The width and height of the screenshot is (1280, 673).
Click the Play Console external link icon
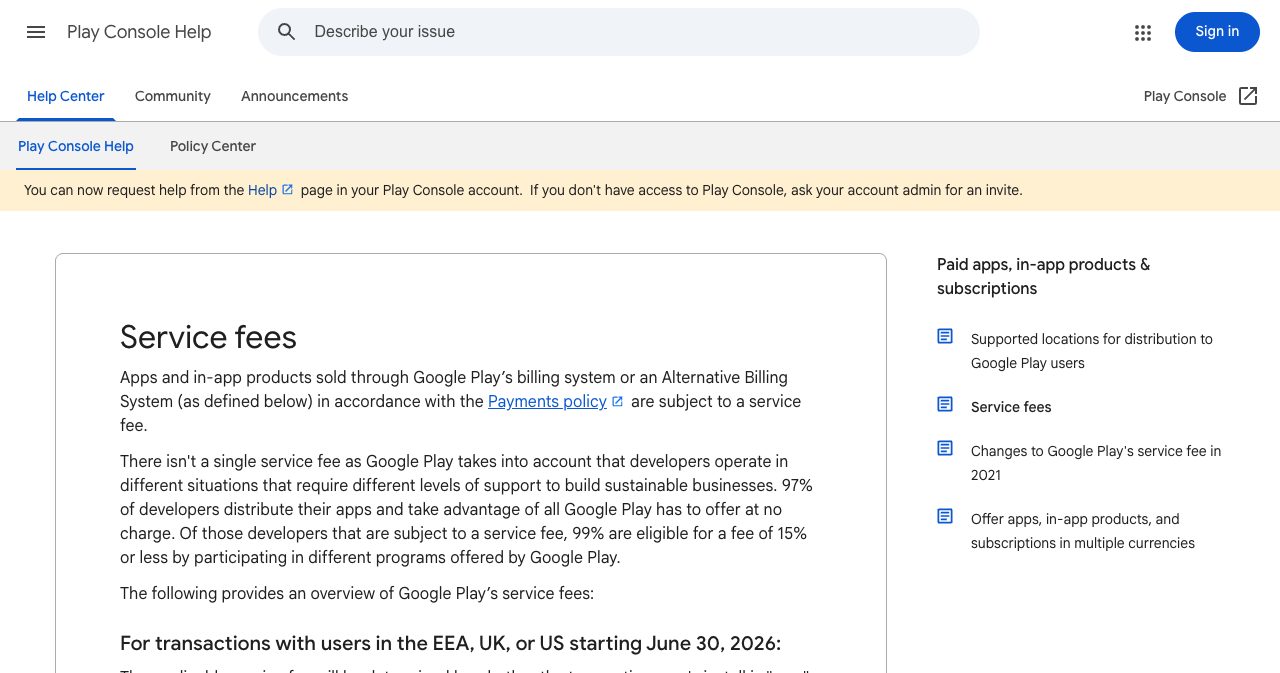point(1248,96)
